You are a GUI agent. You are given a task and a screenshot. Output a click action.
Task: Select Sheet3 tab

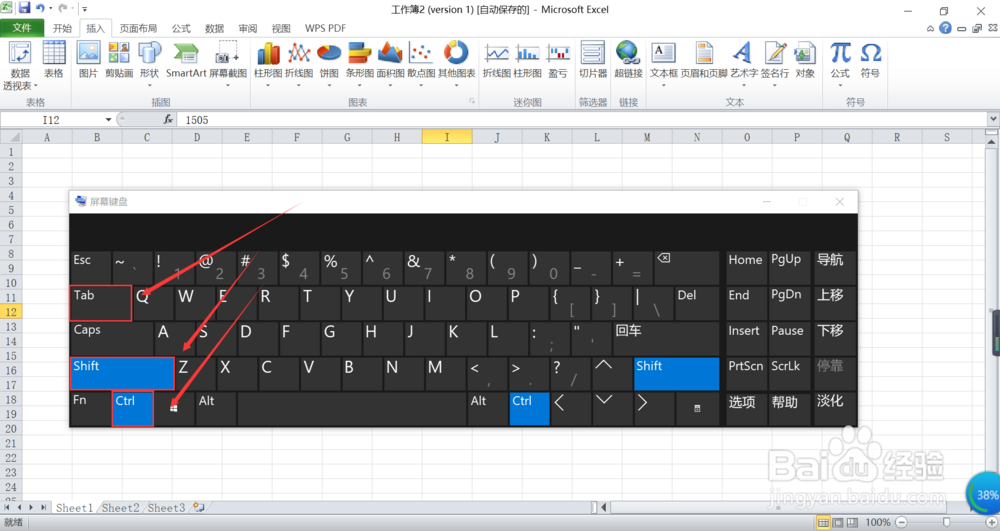tap(166, 507)
